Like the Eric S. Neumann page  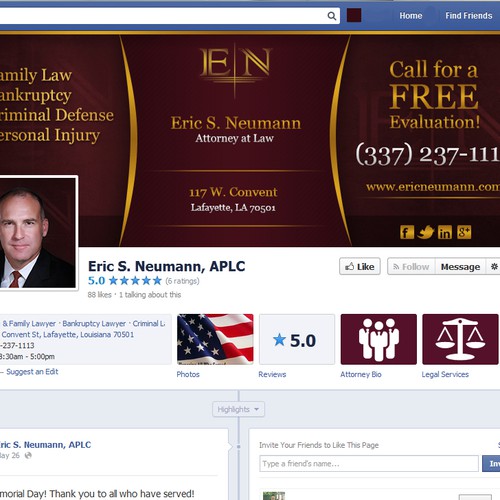pyautogui.click(x=360, y=267)
